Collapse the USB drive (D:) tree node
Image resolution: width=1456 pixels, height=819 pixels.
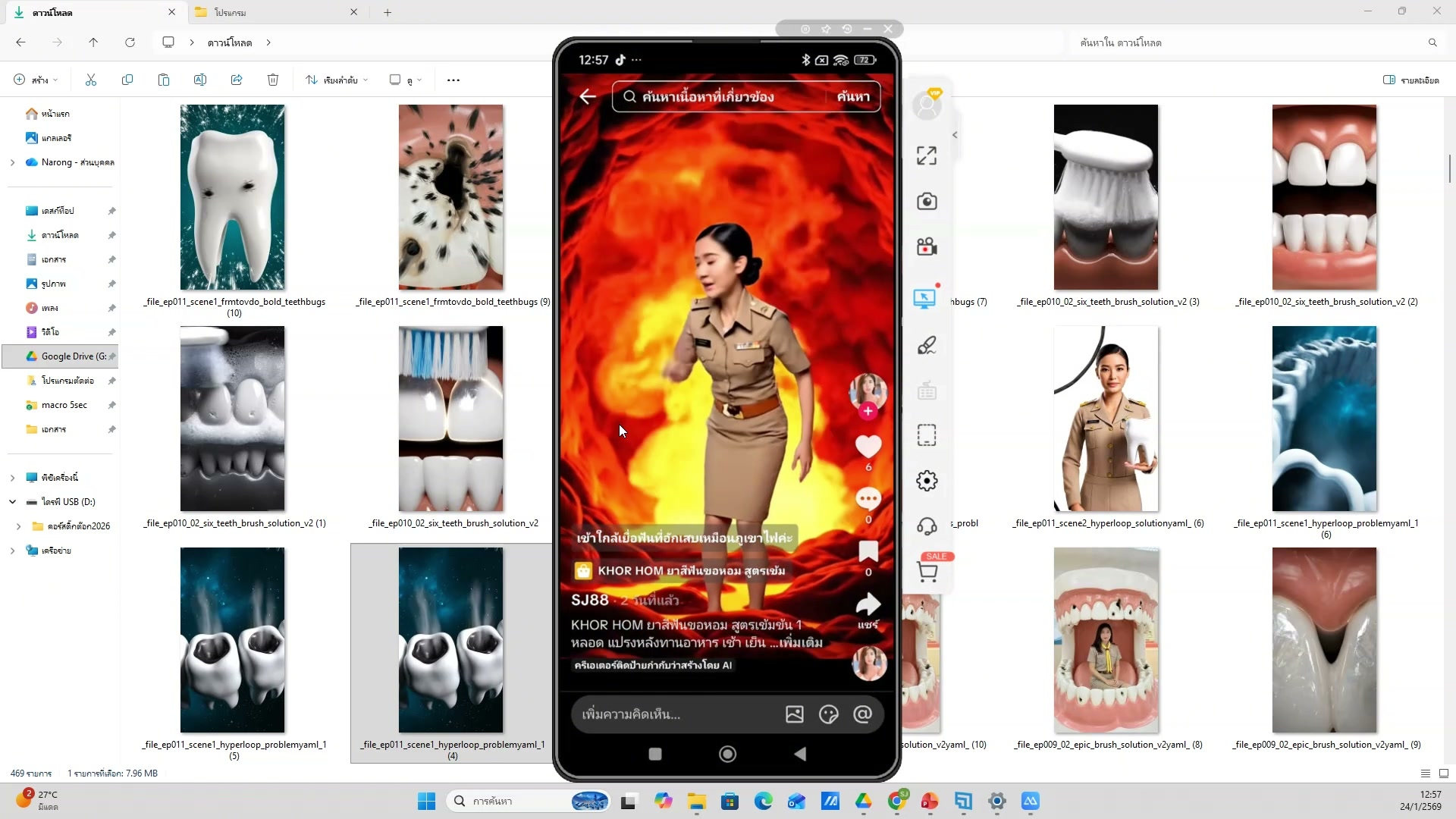[x=12, y=502]
